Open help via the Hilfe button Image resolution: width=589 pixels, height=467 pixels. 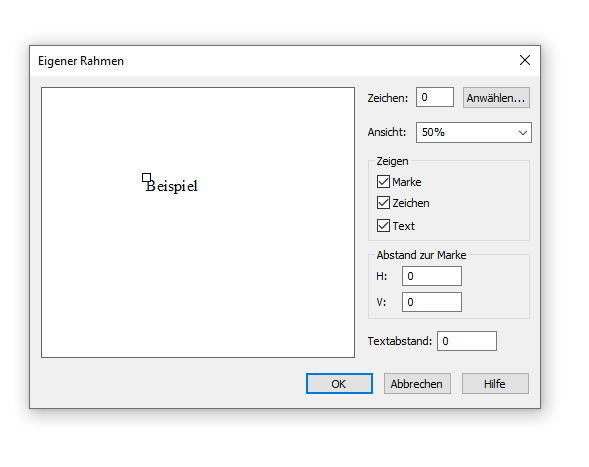(x=495, y=384)
